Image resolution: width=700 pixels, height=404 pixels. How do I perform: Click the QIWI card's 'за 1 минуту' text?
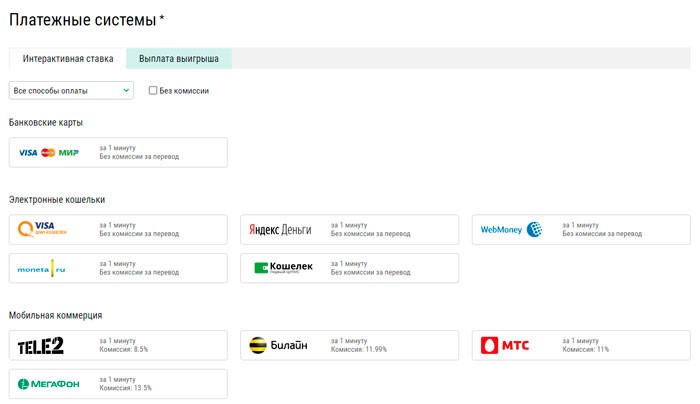[117, 225]
